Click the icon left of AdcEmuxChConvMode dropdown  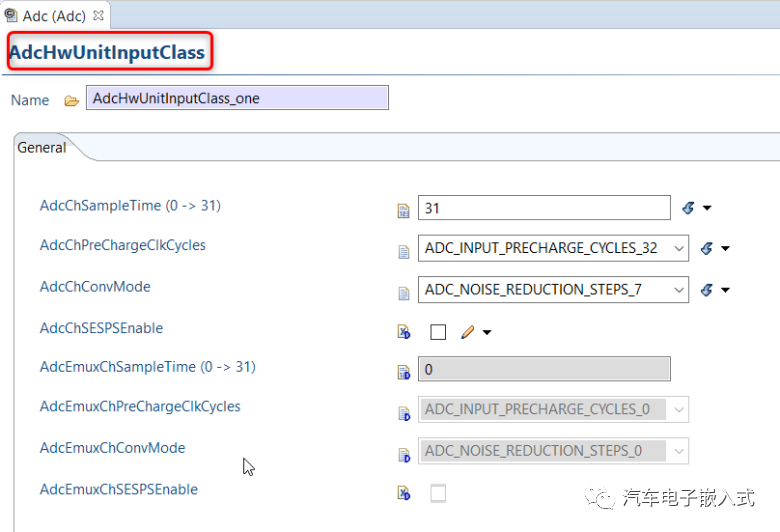pos(404,454)
